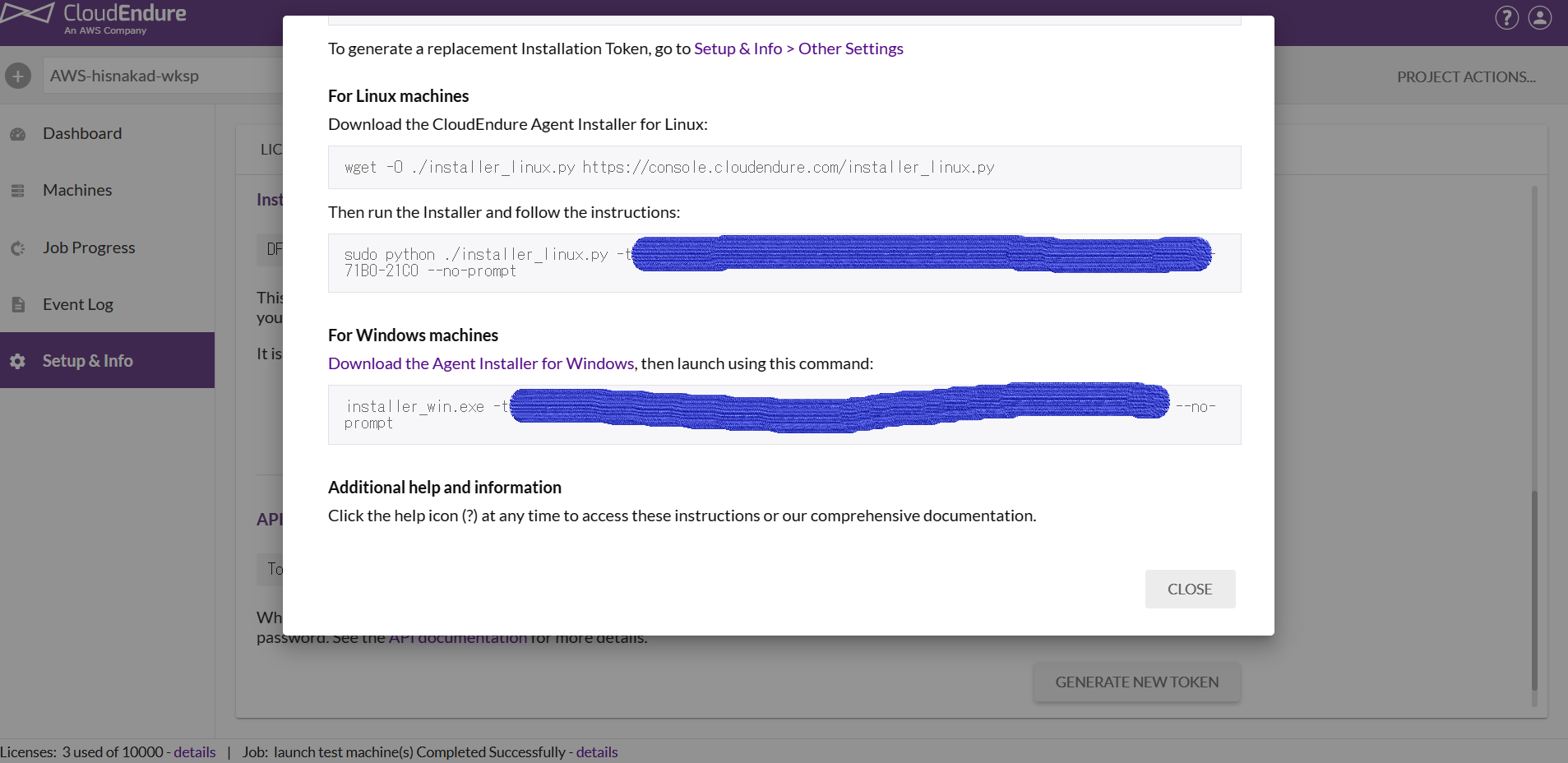
Task: Open the user account icon
Action: (x=1540, y=17)
